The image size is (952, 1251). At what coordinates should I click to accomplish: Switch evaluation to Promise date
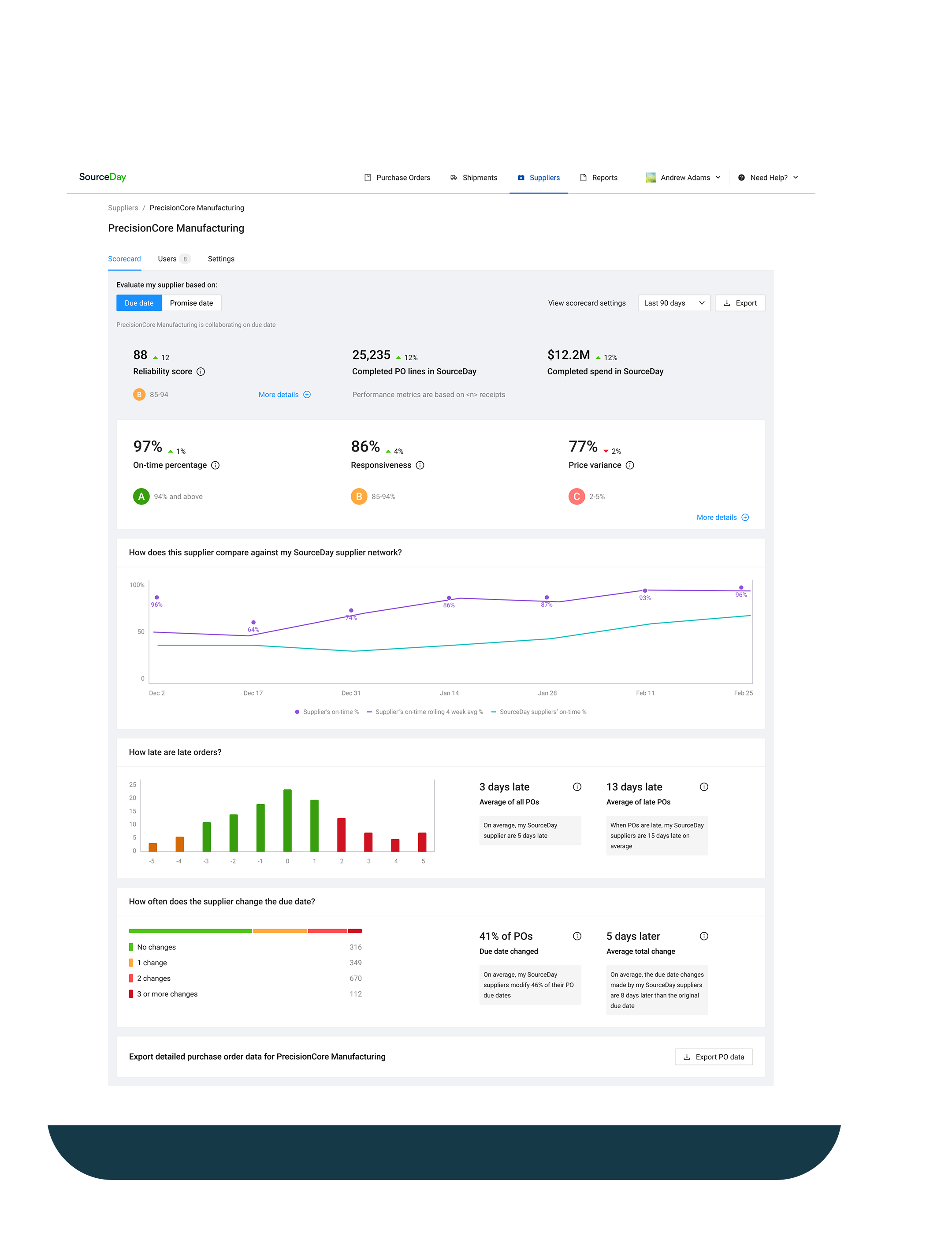coord(192,303)
